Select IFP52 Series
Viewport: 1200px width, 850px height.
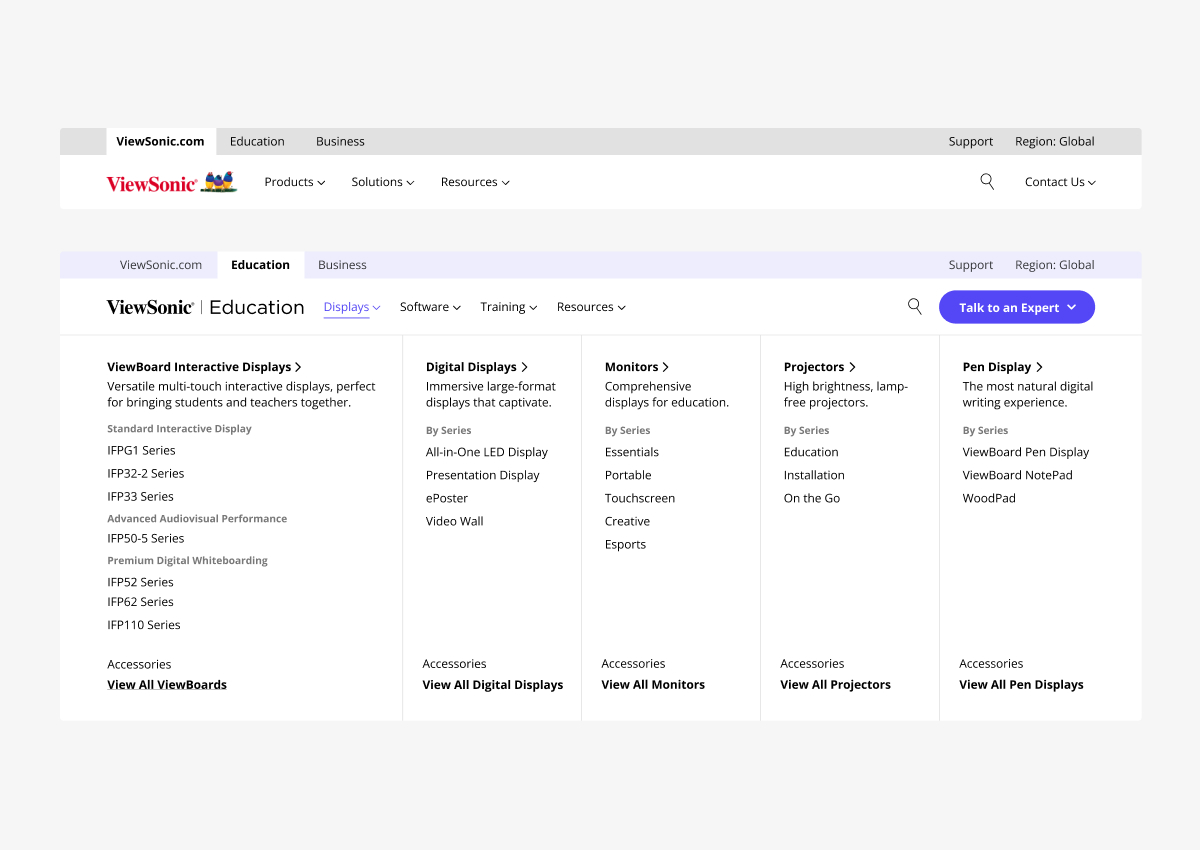140,582
